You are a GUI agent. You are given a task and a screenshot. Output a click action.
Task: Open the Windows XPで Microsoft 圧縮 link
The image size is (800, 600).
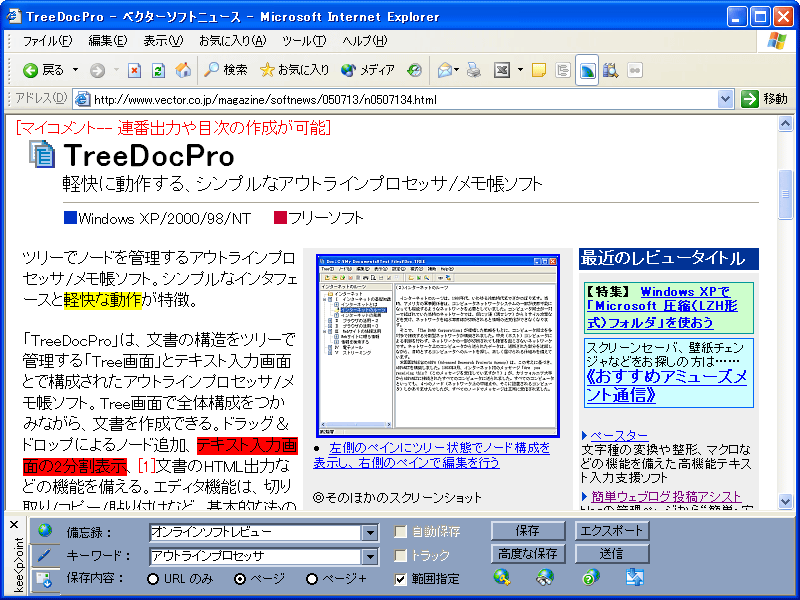point(663,307)
